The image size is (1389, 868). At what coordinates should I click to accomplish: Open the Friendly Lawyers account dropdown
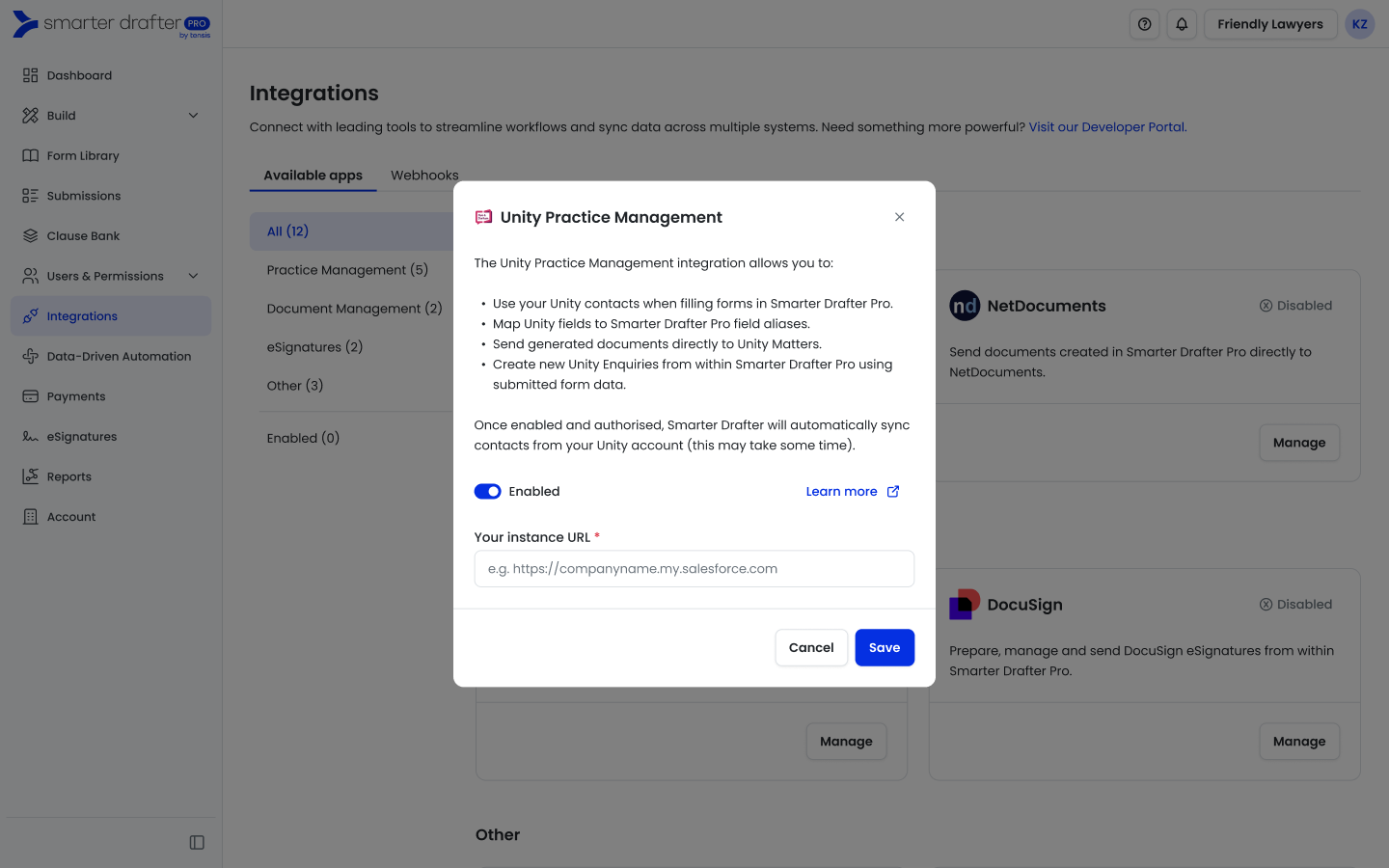pyautogui.click(x=1269, y=24)
